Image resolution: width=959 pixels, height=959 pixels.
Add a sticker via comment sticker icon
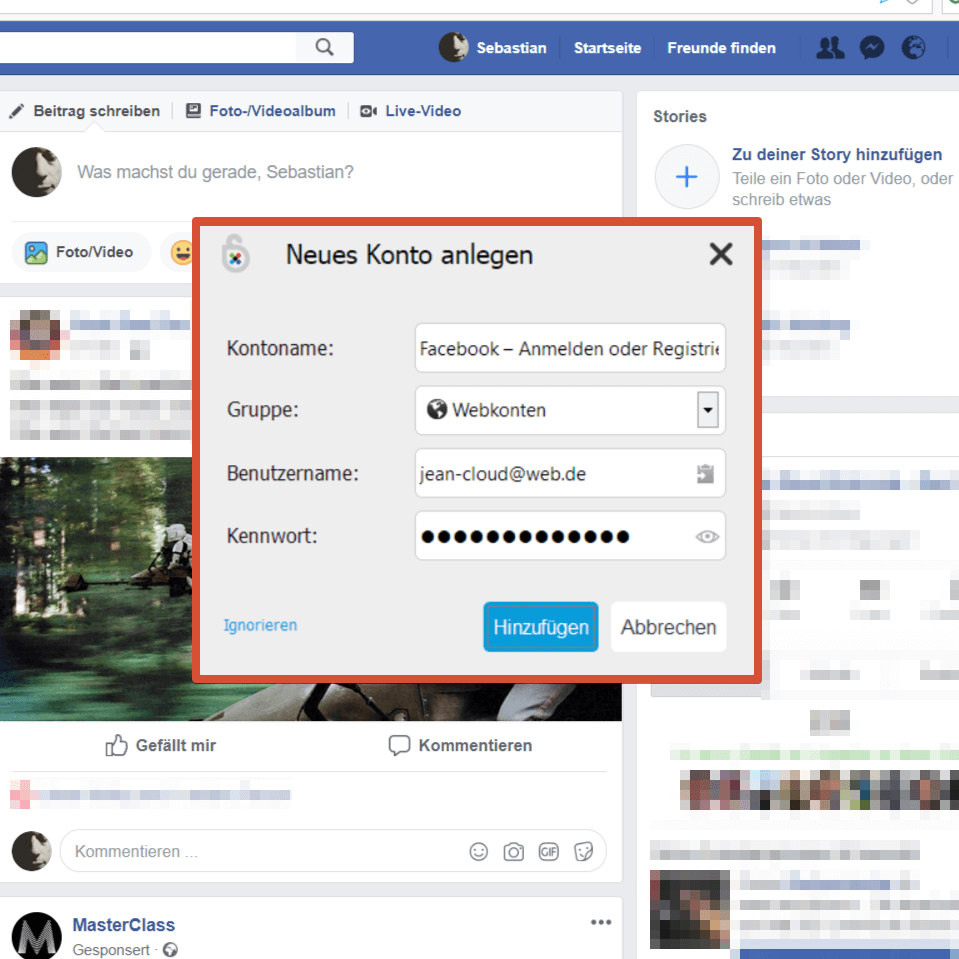pos(583,851)
